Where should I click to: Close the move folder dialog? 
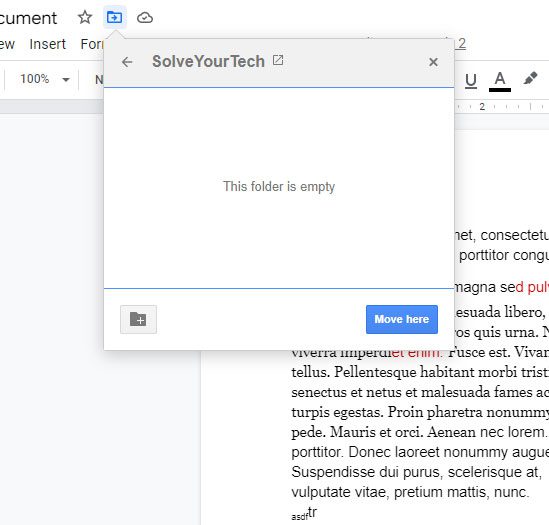(x=433, y=62)
